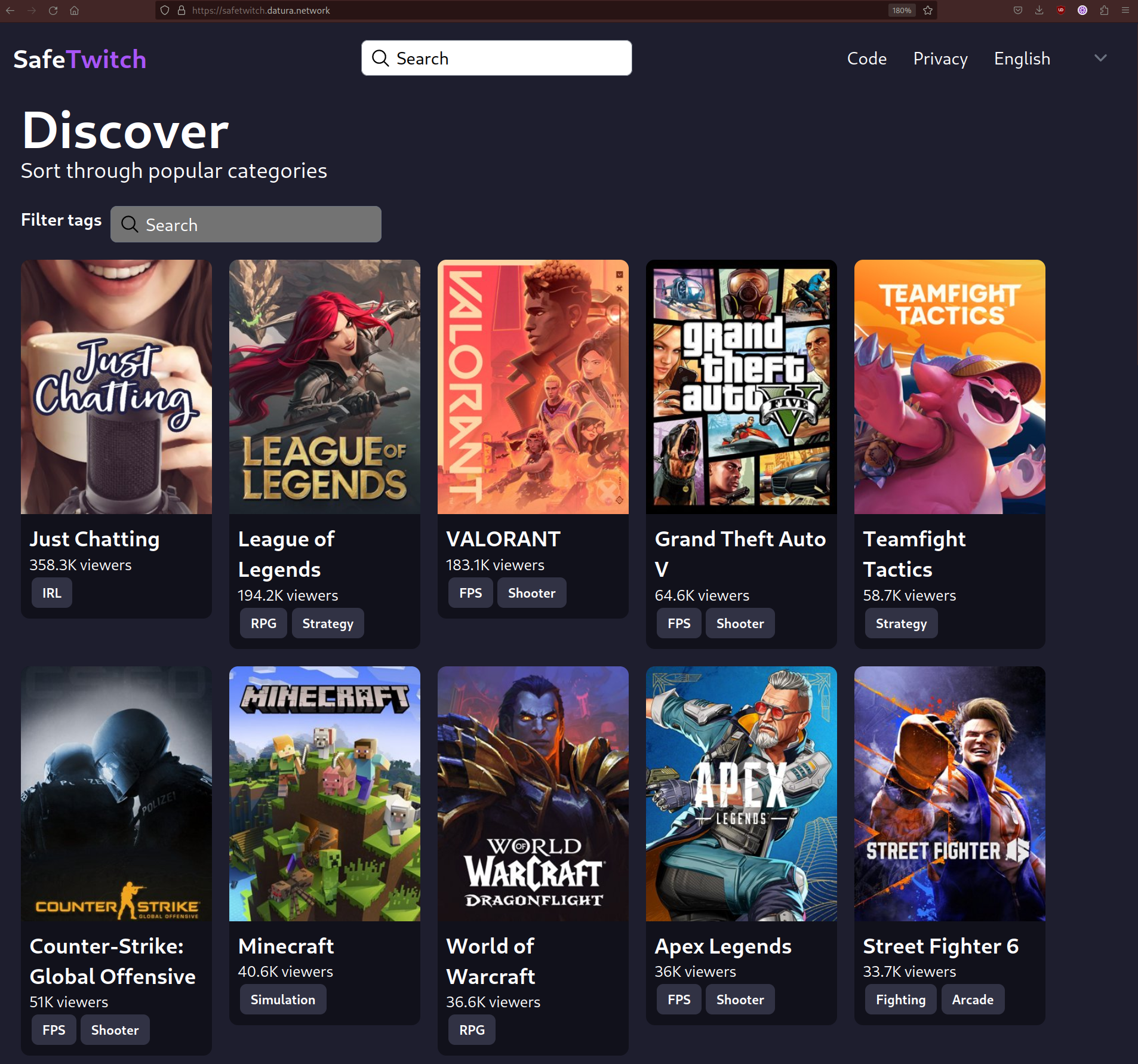Open the Privacy link
Screen dimensions: 1138x1064
[x=940, y=59]
